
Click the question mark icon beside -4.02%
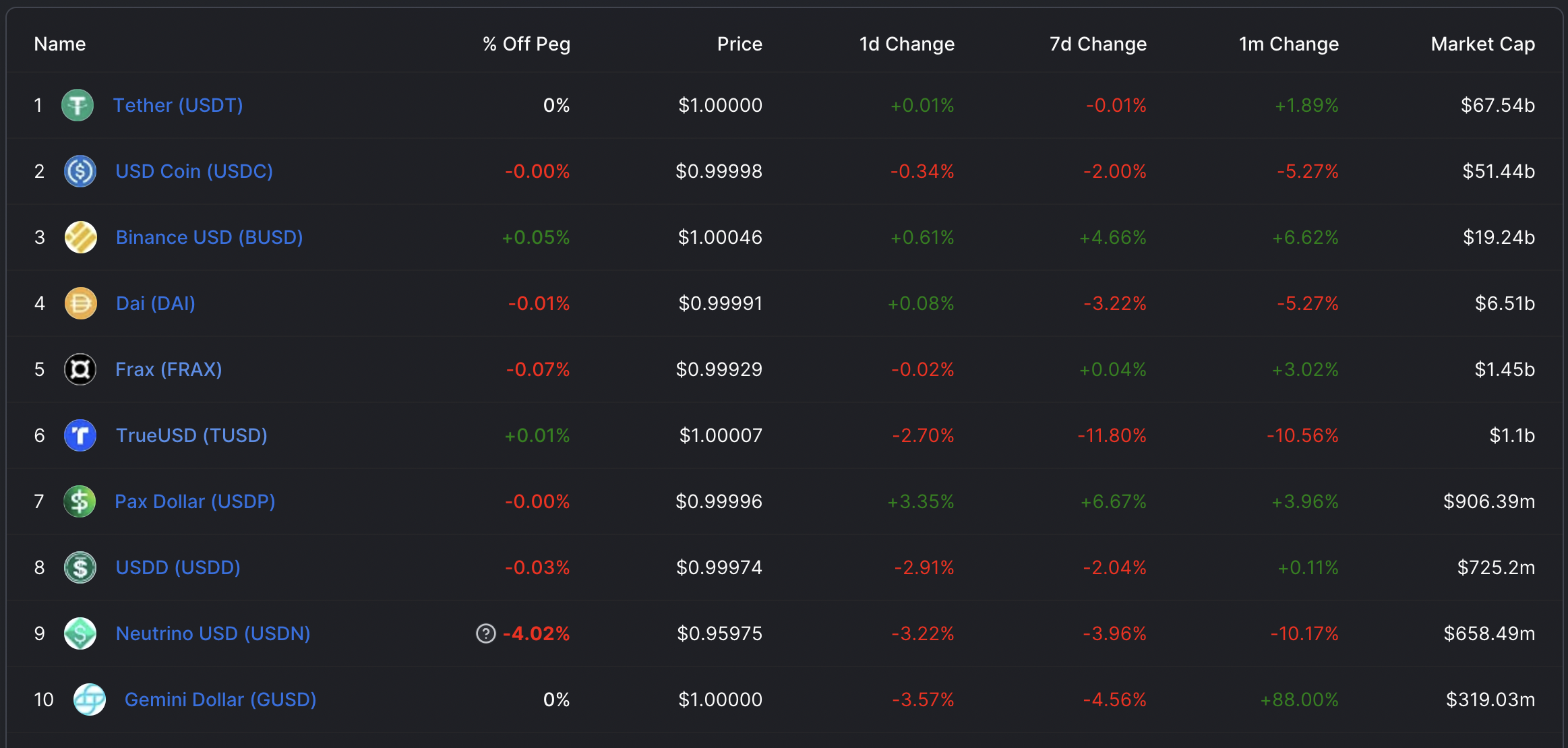(486, 633)
